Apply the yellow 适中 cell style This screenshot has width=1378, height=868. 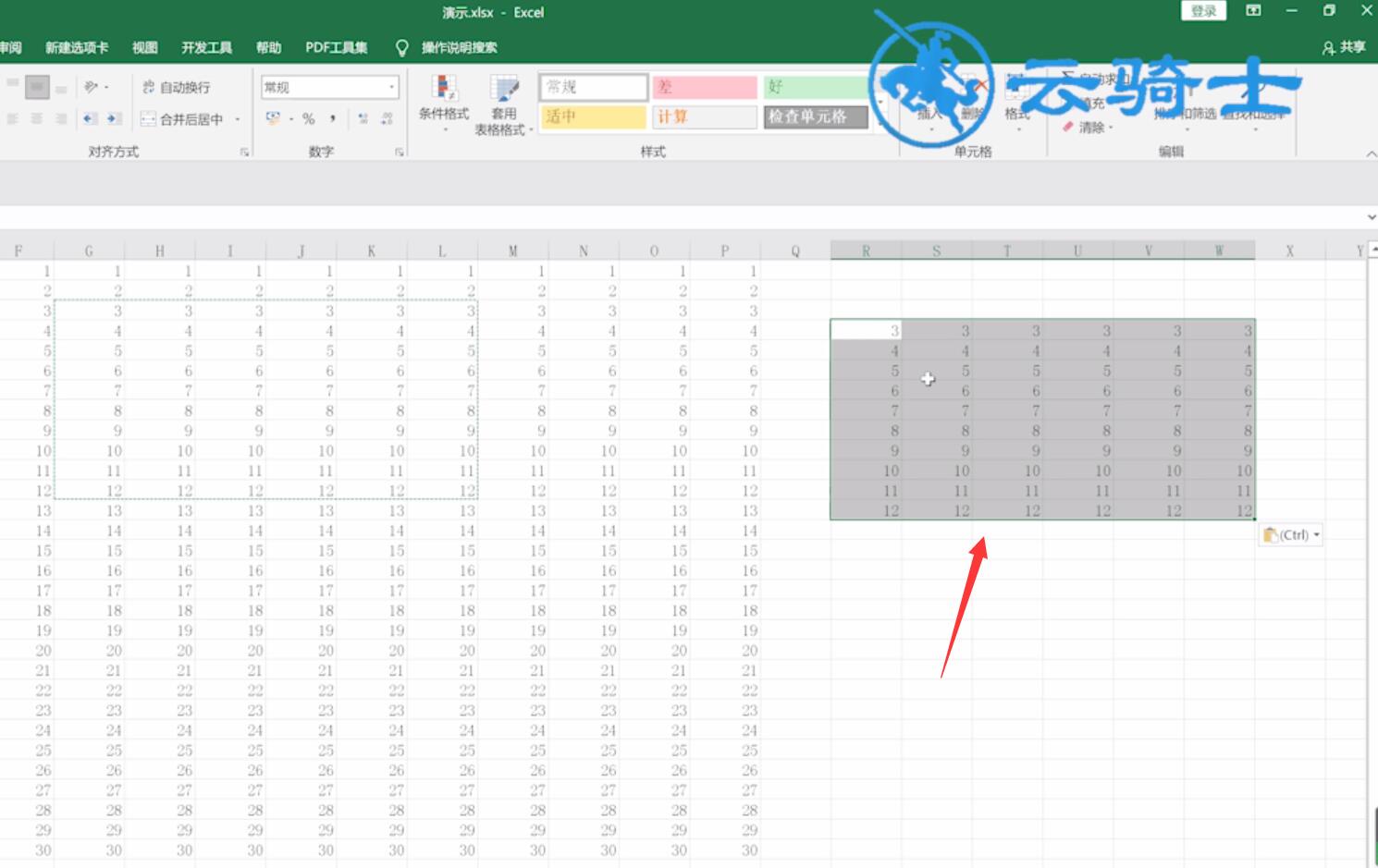click(x=594, y=116)
